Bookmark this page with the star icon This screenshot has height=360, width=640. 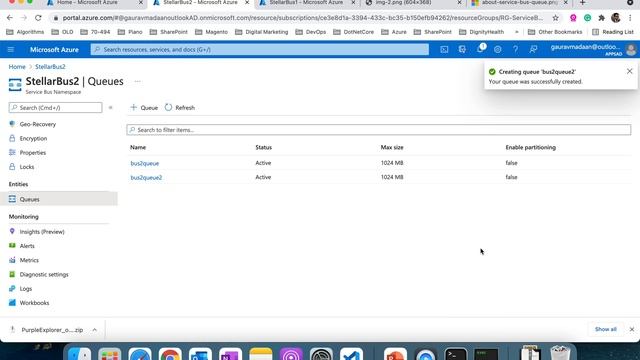click(556, 18)
